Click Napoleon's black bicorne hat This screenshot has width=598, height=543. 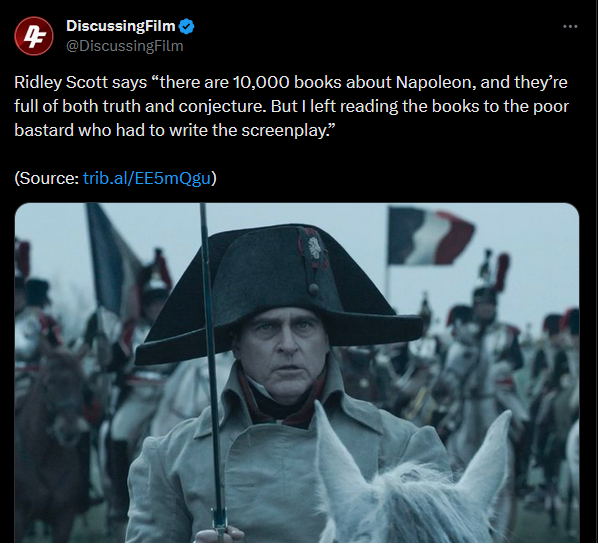pos(279,294)
